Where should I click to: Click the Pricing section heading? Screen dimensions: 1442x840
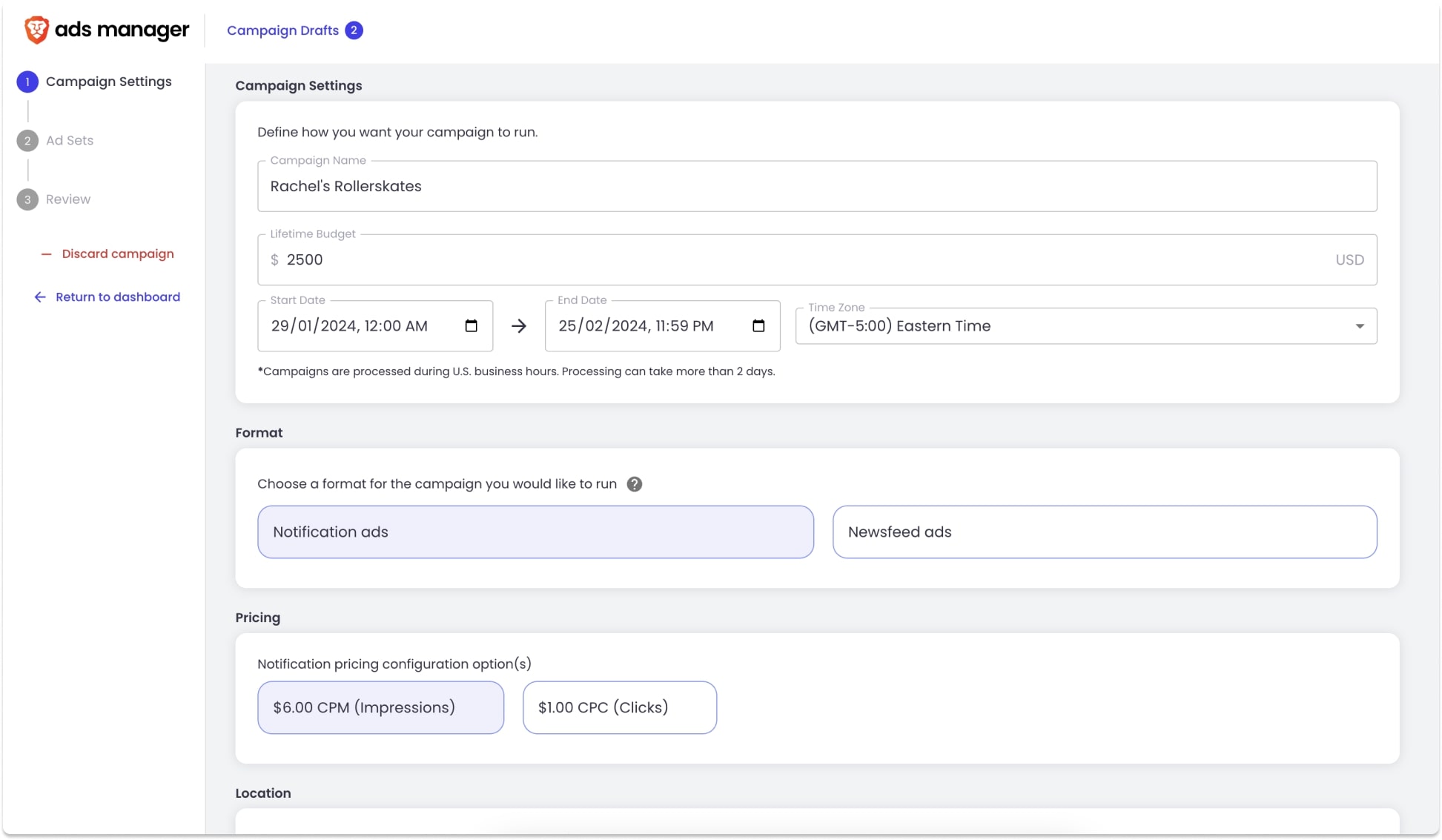257,618
